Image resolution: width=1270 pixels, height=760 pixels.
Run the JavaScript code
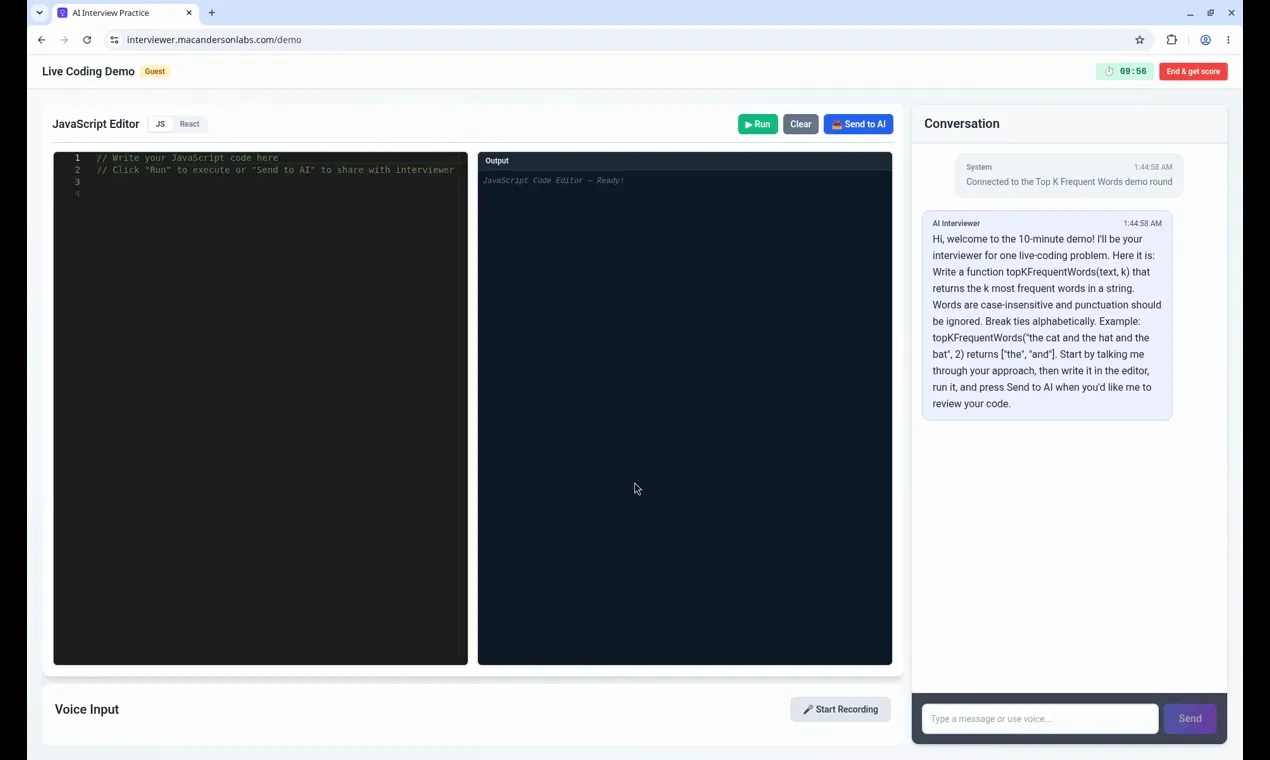pos(757,124)
